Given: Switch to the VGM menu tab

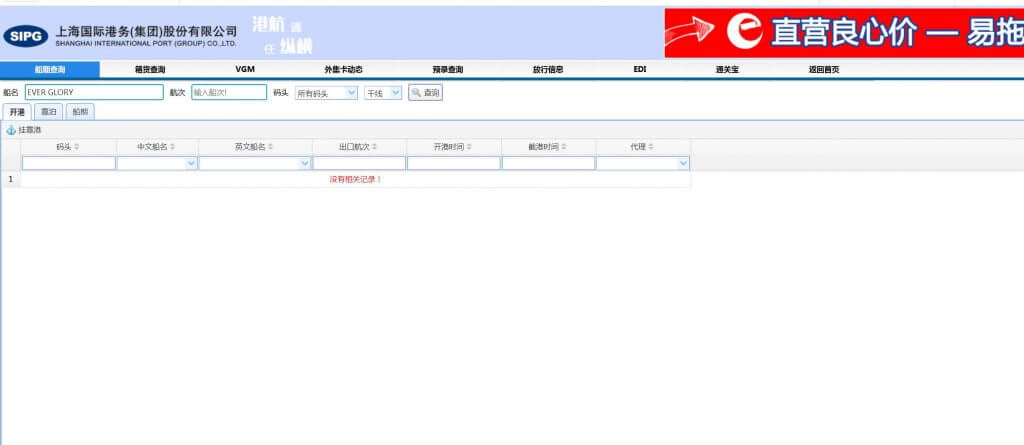Looking at the screenshot, I should [x=245, y=69].
